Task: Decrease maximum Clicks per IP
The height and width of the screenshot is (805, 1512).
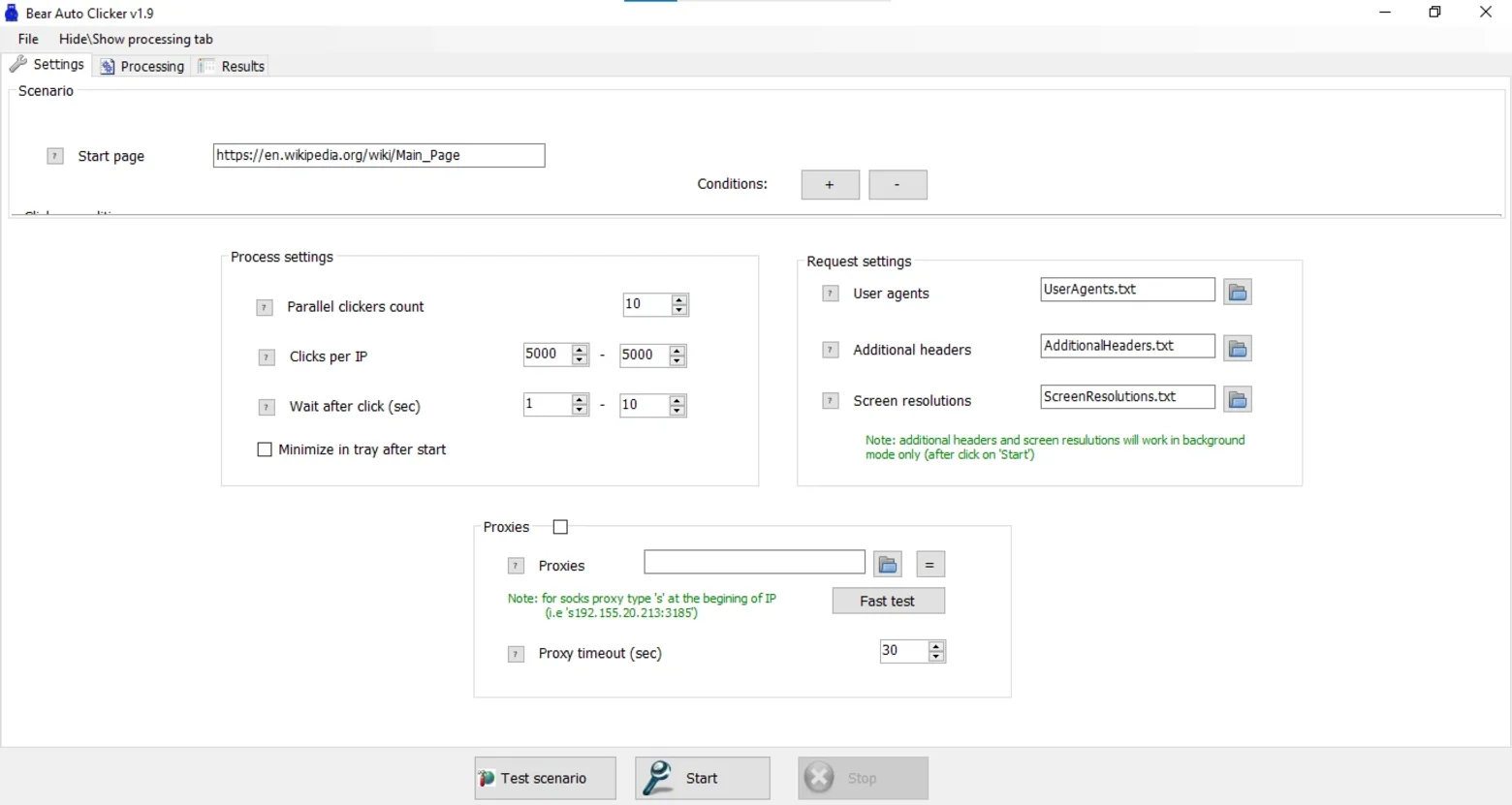Action: (x=677, y=360)
